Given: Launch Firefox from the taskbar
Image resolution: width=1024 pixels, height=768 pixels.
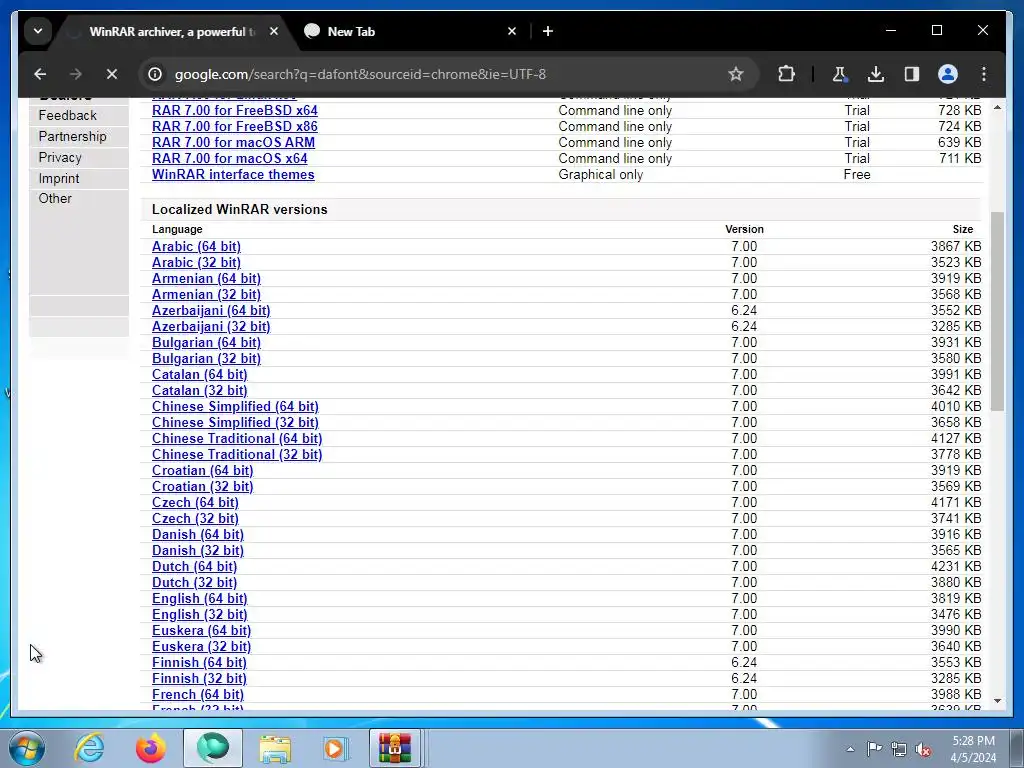Looking at the screenshot, I should 150,748.
